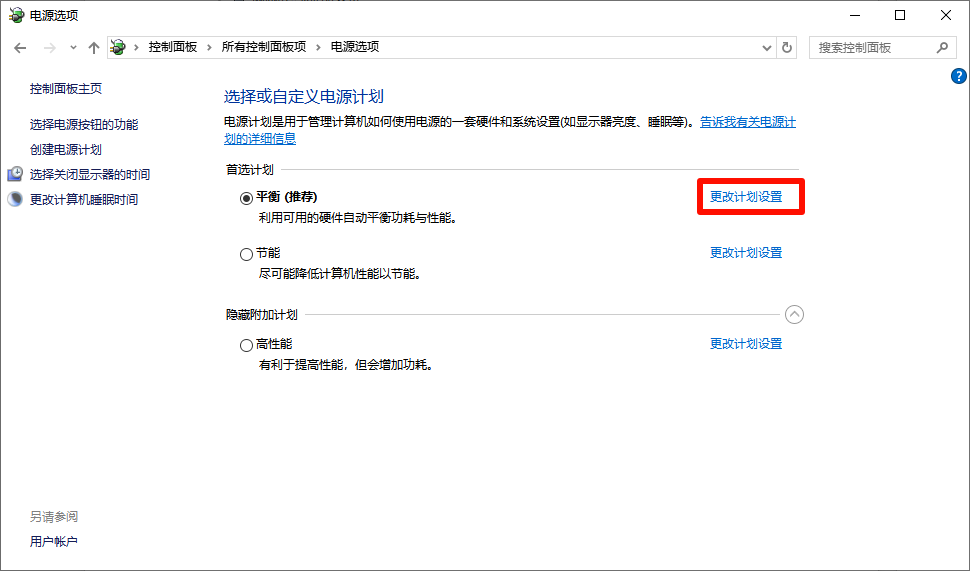Select the 高性能 power plan radio button
970x571 pixels.
click(246, 345)
